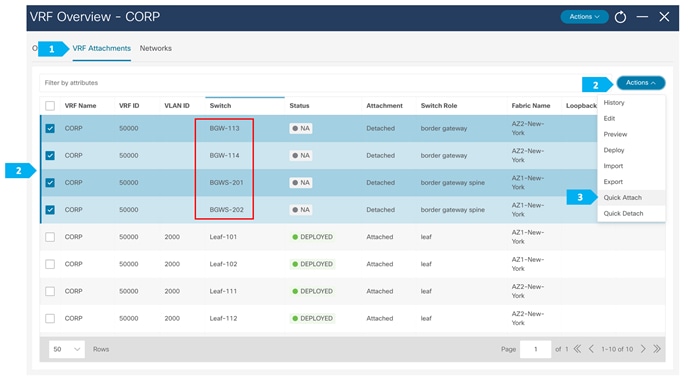Image resolution: width=696 pixels, height=379 pixels.
Task: Select History from the Actions menu
Action: (x=614, y=103)
